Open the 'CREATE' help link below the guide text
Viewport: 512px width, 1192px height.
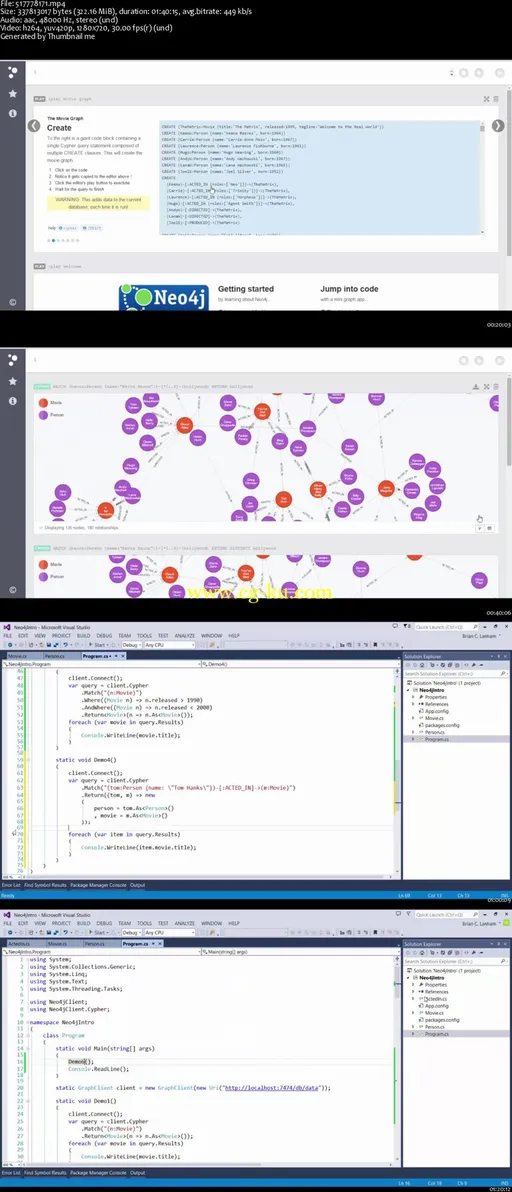tap(91, 227)
